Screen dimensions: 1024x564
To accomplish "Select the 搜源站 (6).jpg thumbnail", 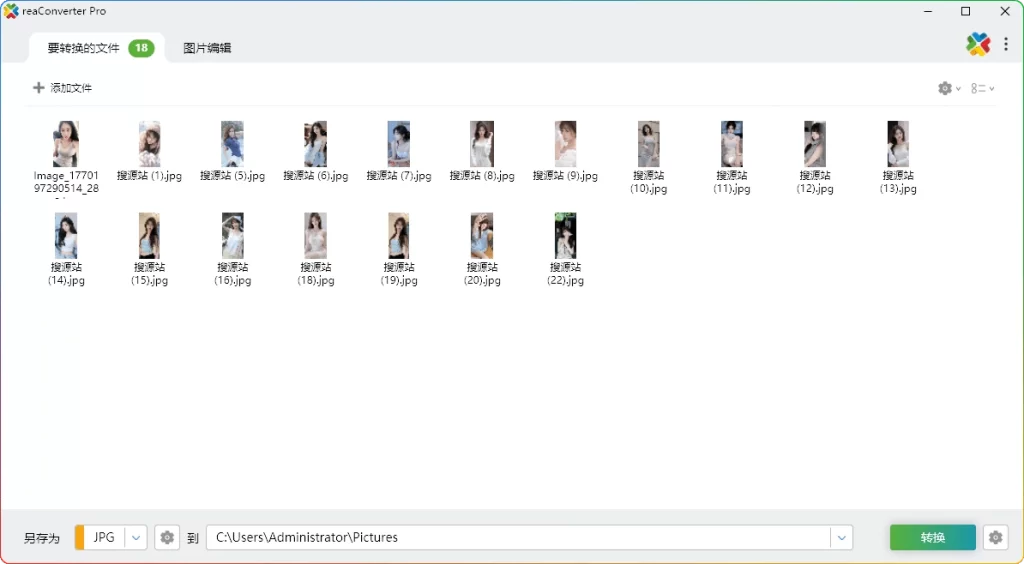I will click(x=315, y=144).
